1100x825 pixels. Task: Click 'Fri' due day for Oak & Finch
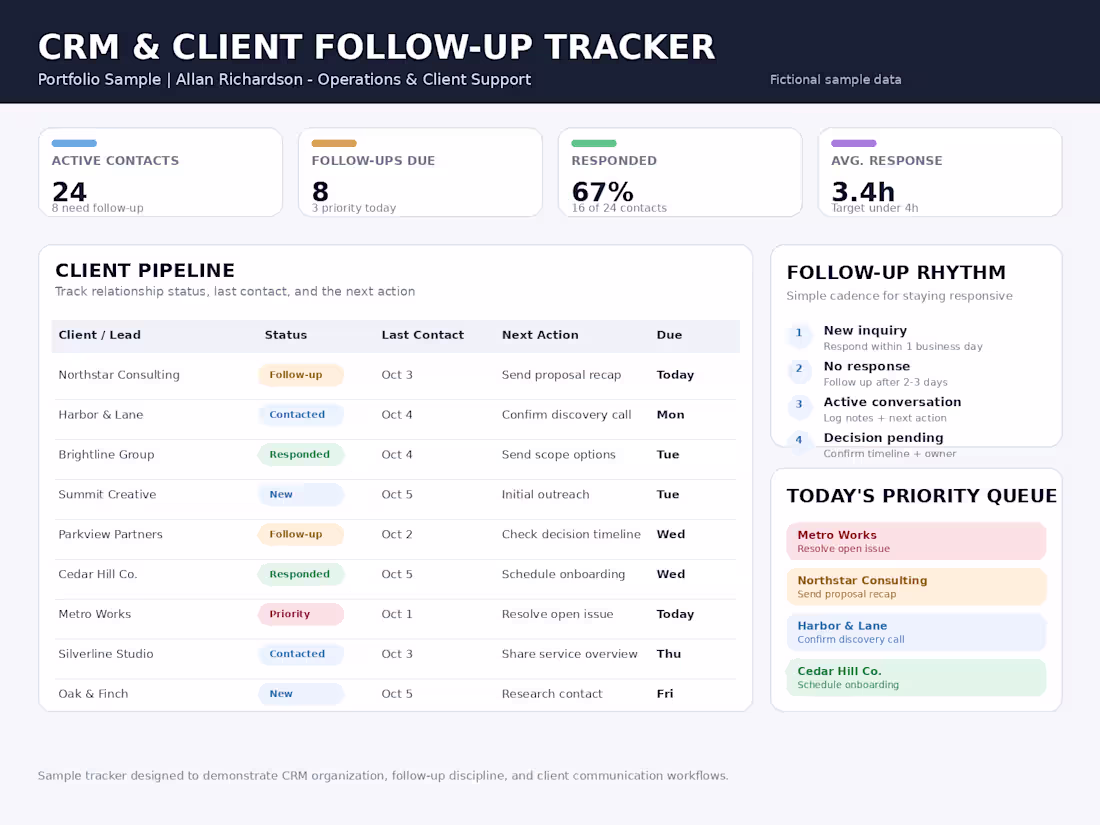(664, 694)
